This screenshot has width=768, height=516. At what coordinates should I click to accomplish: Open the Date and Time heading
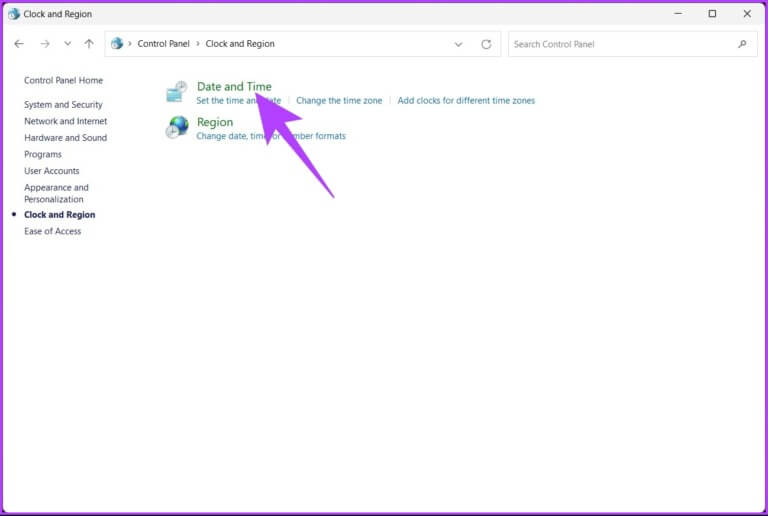click(234, 87)
